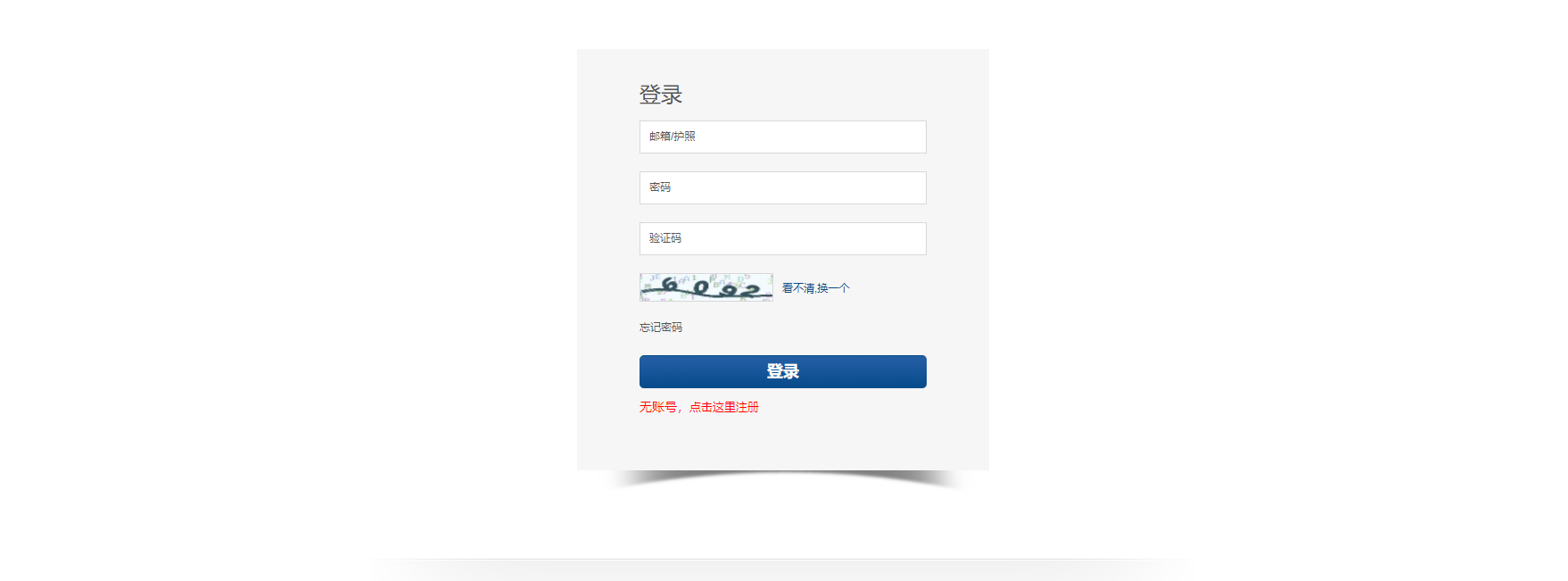Follow the red register-here link
The width and height of the screenshot is (1568, 581).
pos(699,407)
